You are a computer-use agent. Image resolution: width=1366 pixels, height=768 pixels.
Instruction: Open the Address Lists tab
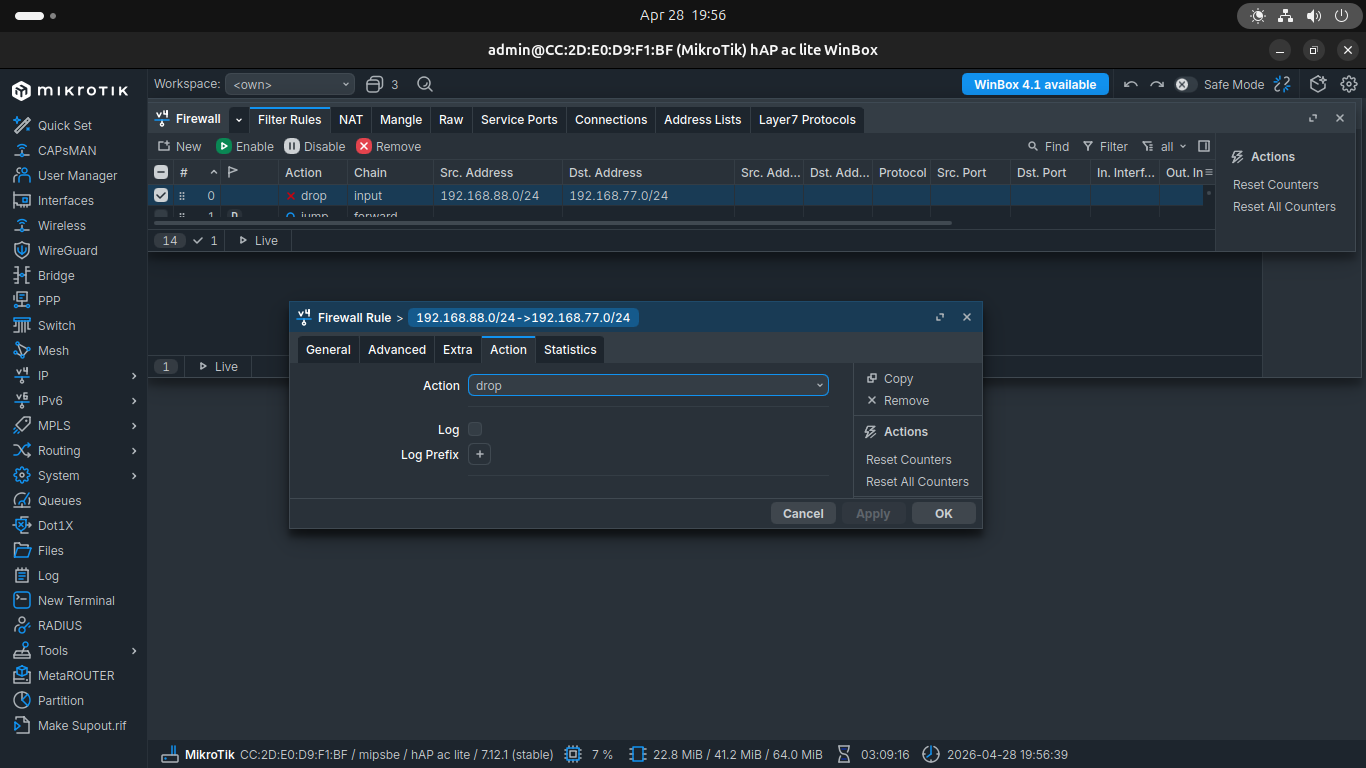pyautogui.click(x=703, y=119)
